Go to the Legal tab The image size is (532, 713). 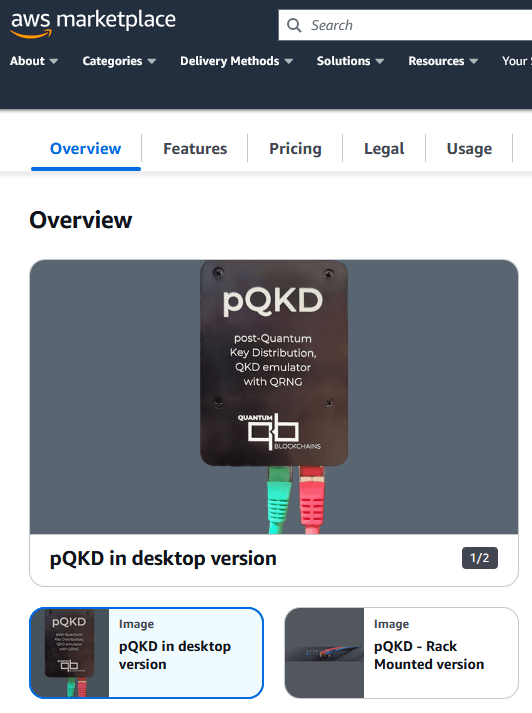pyautogui.click(x=384, y=149)
